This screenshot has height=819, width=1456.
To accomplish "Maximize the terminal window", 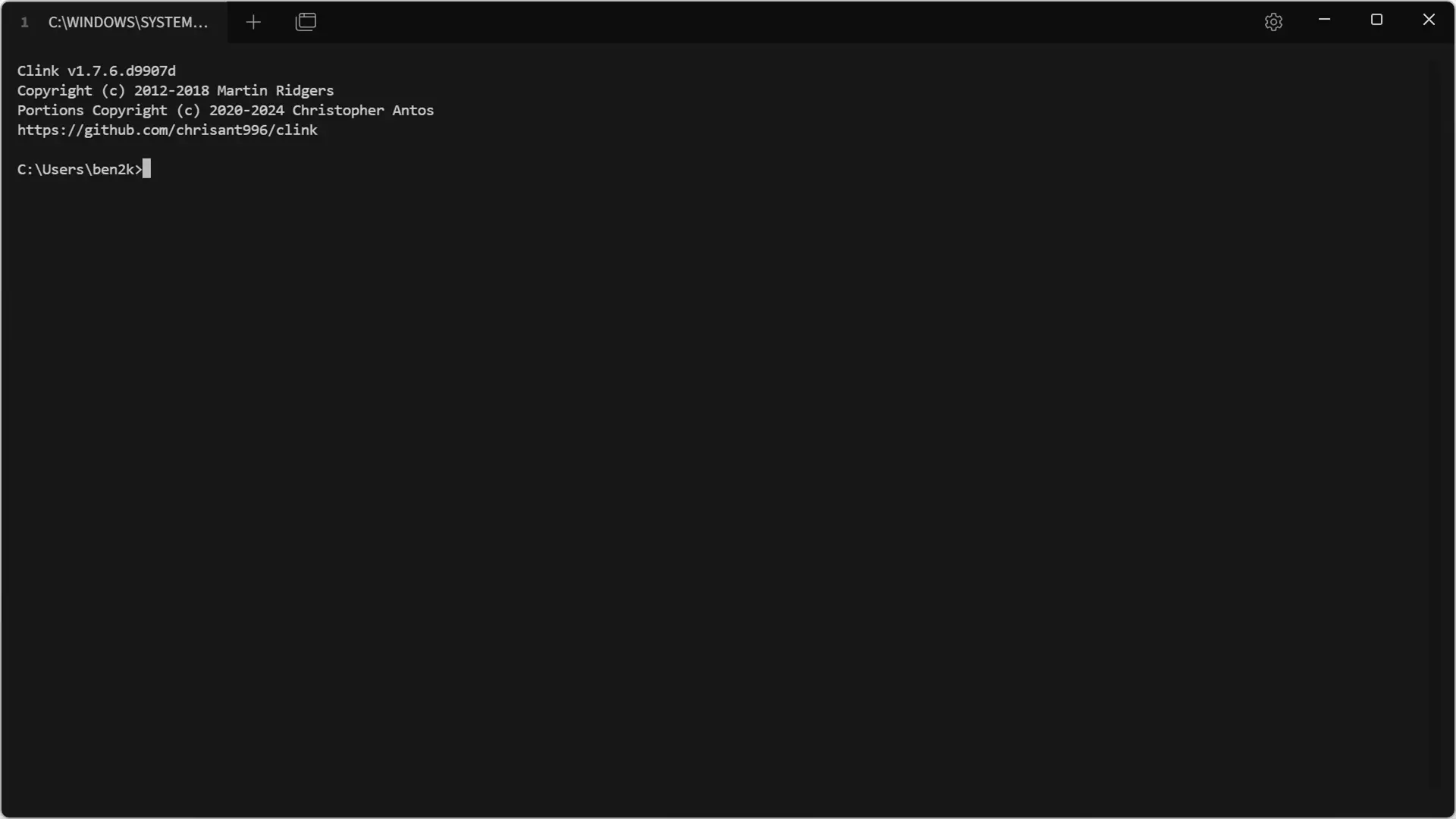I will click(x=1376, y=20).
